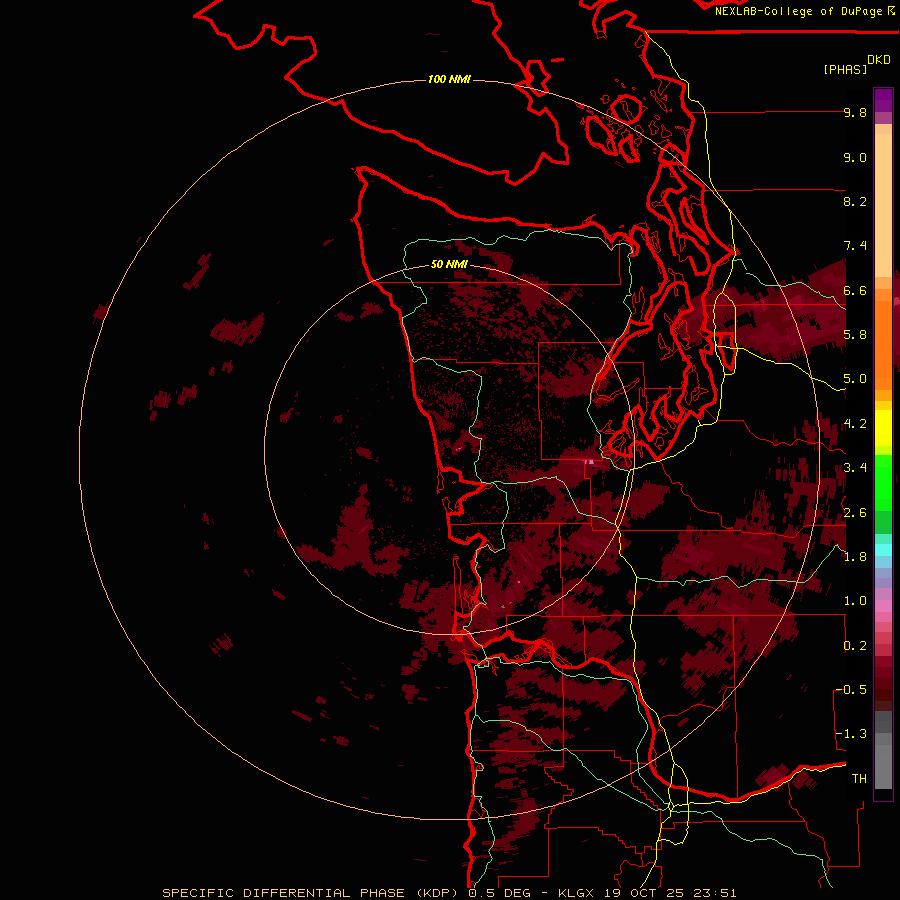Click the 4.2 legend value
Viewport: 900px width, 900px height.
click(x=855, y=424)
